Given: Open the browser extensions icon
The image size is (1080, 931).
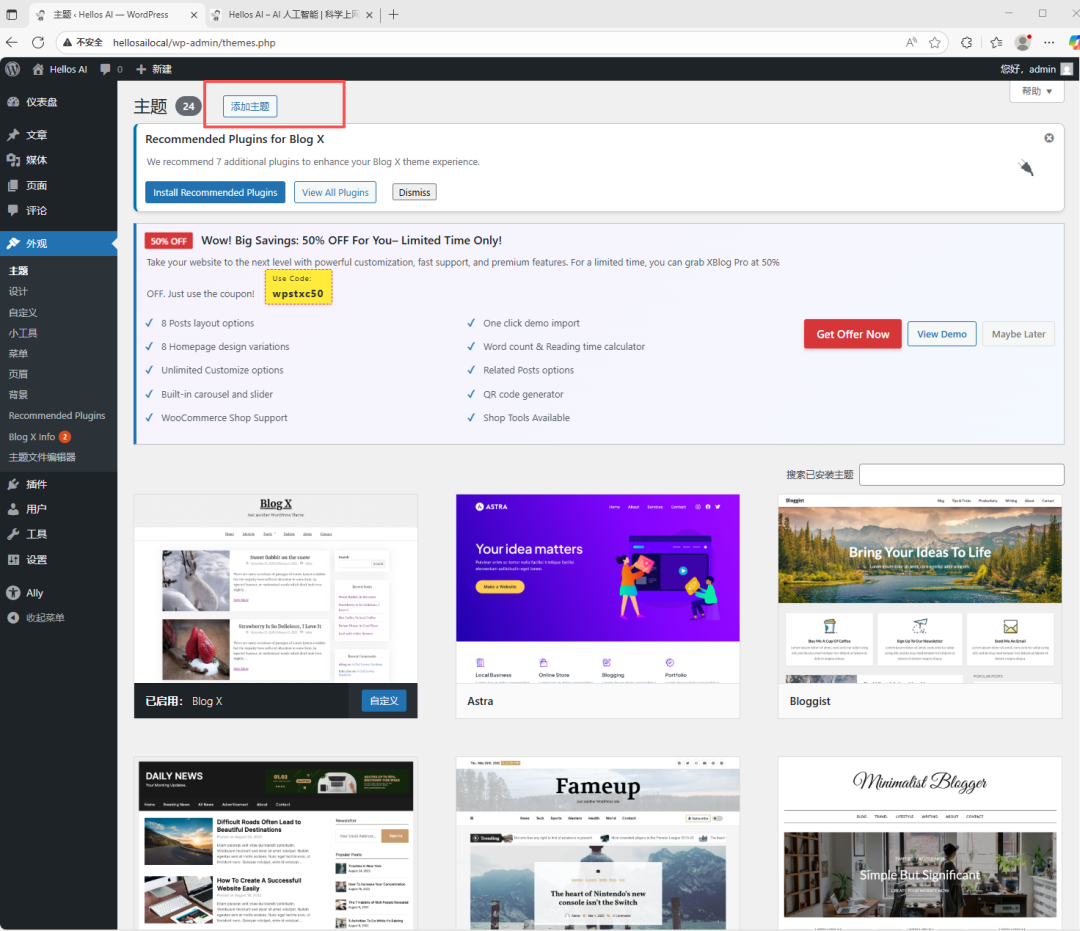Looking at the screenshot, I should [966, 42].
